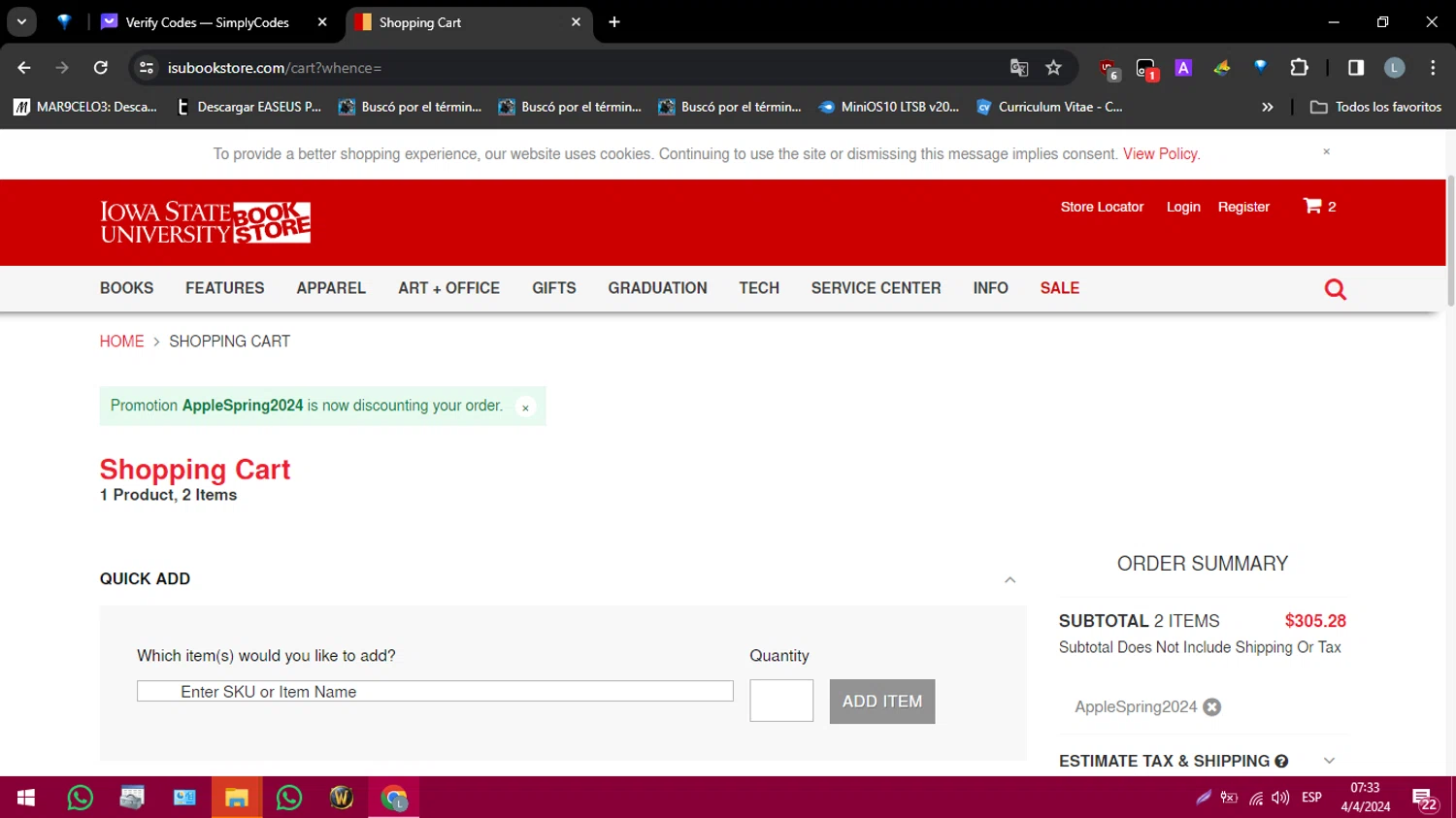Open the APPAREL menu
Viewport: 1456px width, 818px height.
[x=331, y=288]
